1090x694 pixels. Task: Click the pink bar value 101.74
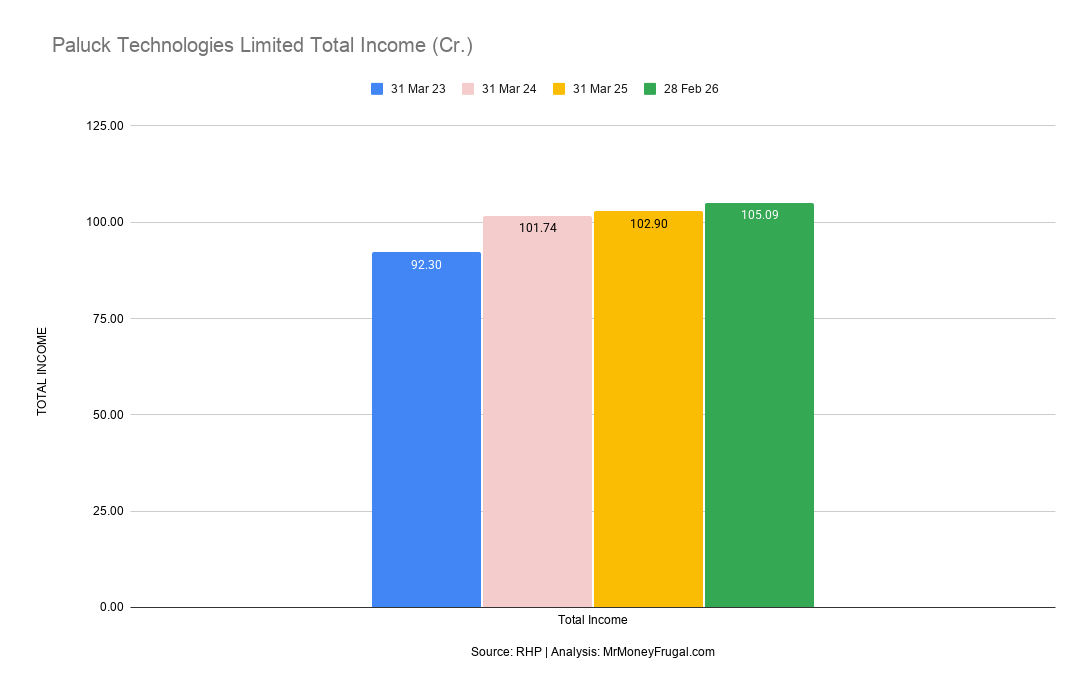pos(537,228)
